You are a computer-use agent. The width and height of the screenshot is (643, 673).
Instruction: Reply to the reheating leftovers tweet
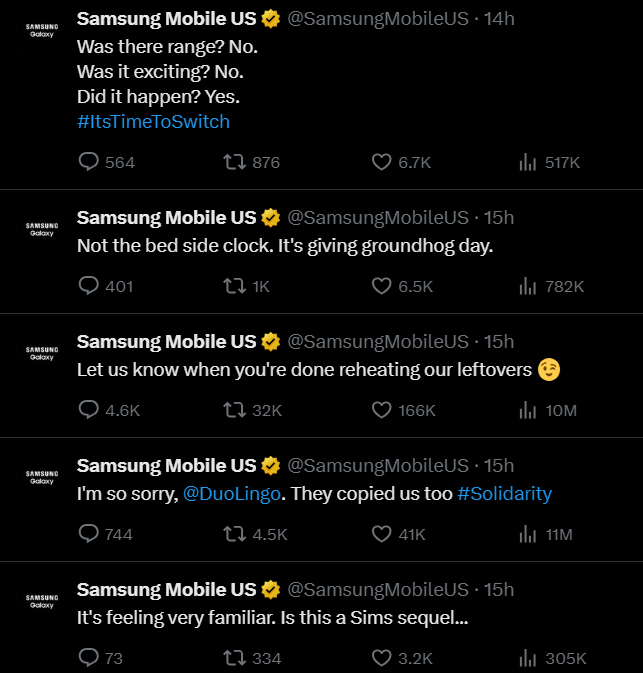tap(88, 410)
